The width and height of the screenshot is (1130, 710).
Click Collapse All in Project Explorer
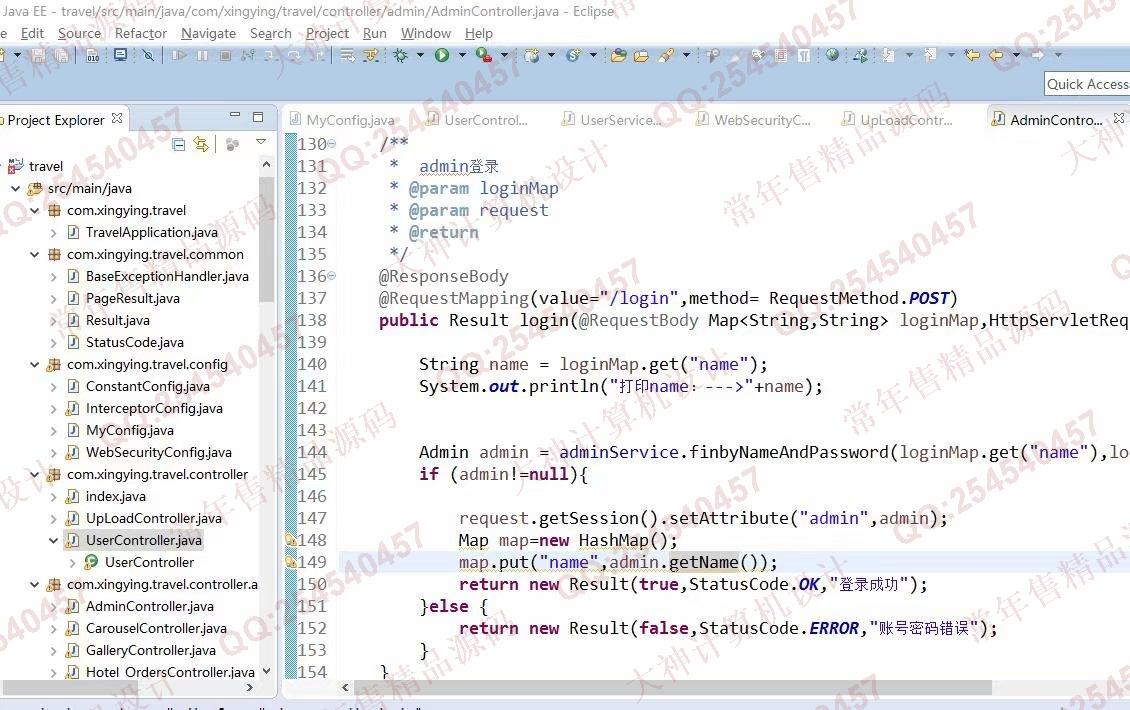click(x=179, y=145)
